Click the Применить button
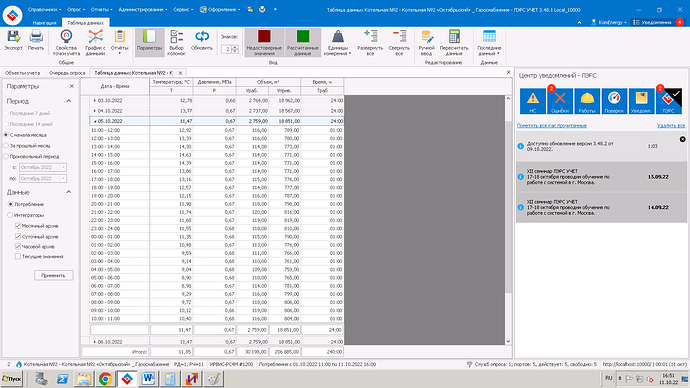Image resolution: width=690 pixels, height=388 pixels. [53, 275]
